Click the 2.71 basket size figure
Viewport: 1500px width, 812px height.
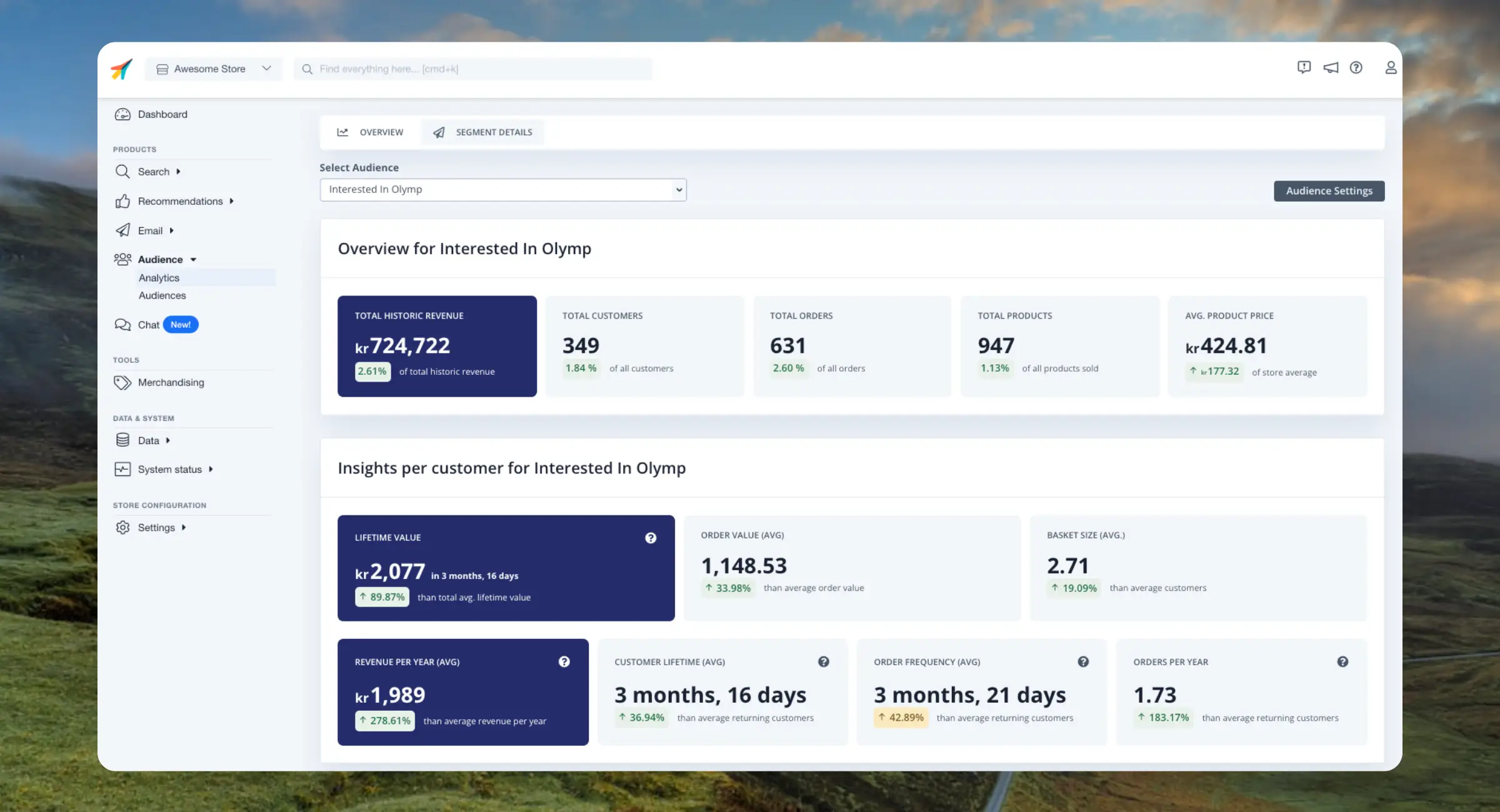[x=1067, y=565]
